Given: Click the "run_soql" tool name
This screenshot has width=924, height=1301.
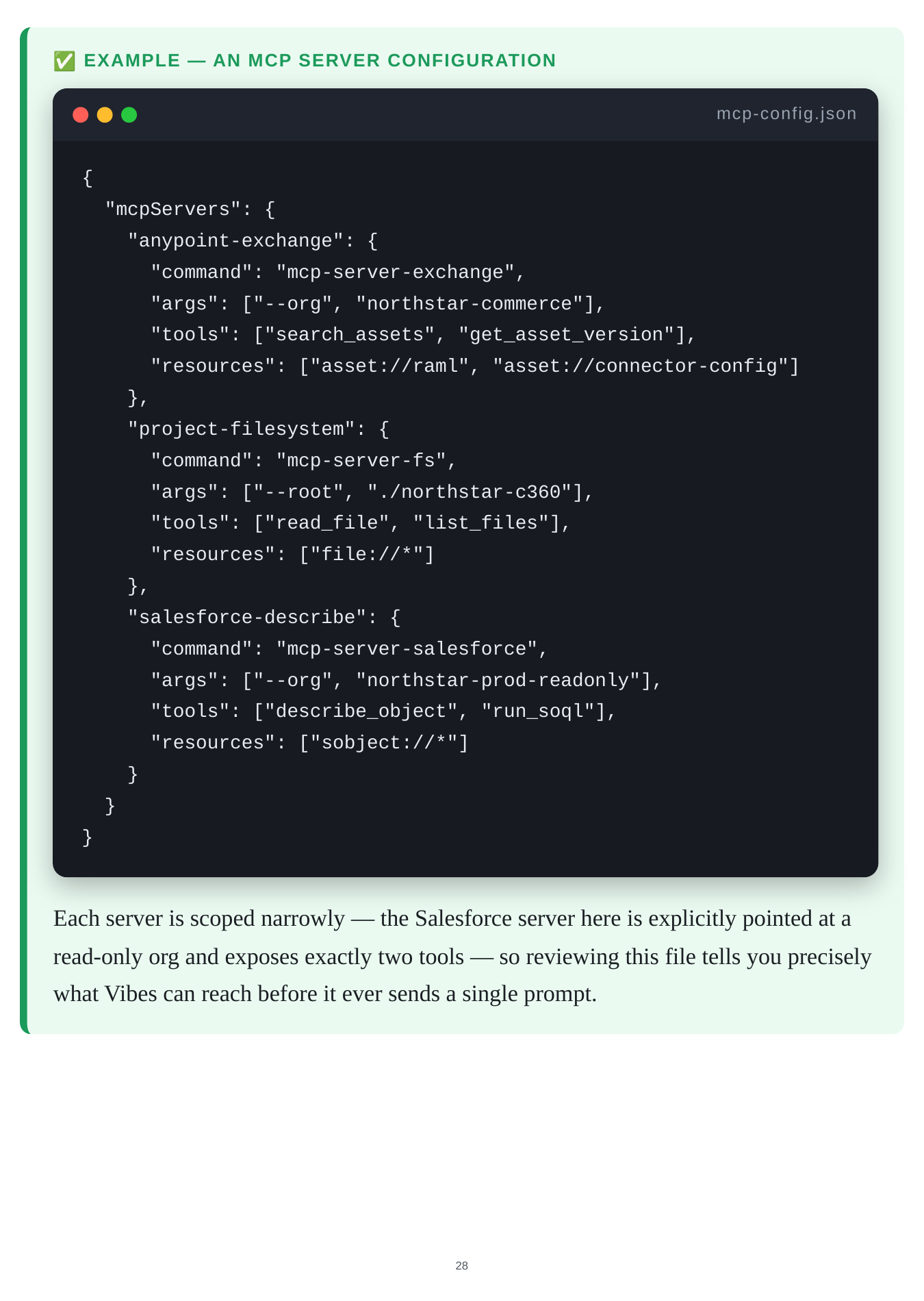Looking at the screenshot, I should pyautogui.click(x=539, y=711).
